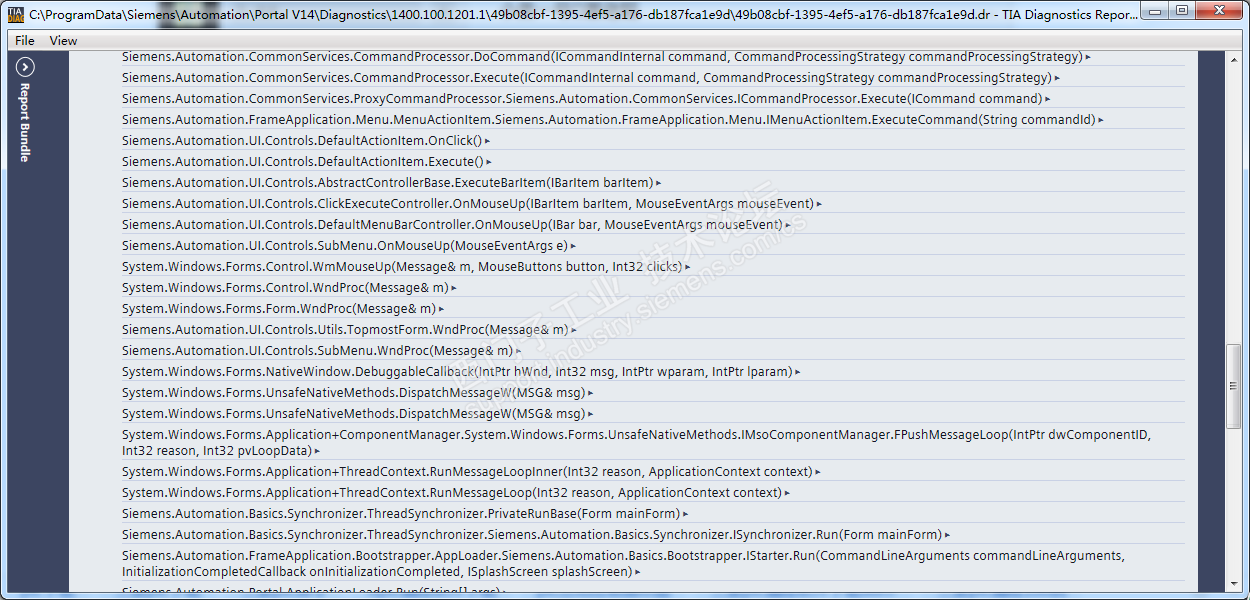Viewport: 1250px width, 600px height.
Task: Expand arrow after NativeWindow.DebuggableCallback line
Action: (x=798, y=373)
